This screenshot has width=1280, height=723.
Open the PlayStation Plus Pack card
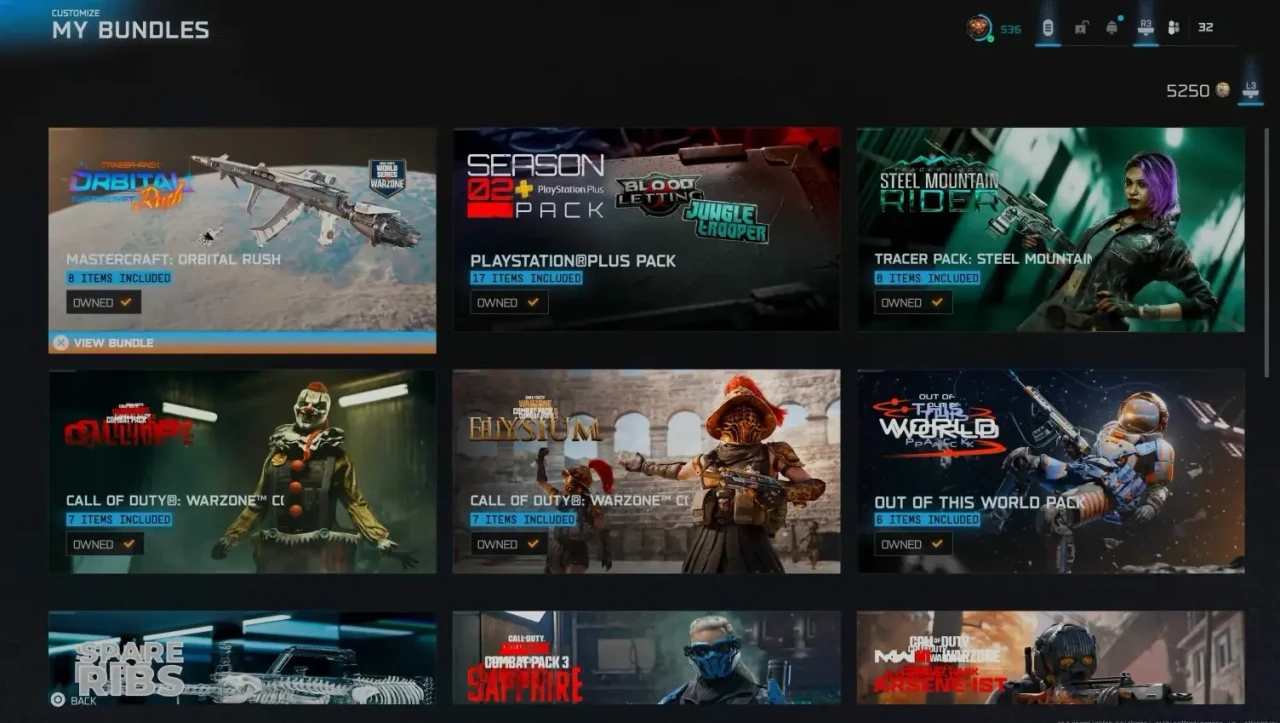[646, 229]
